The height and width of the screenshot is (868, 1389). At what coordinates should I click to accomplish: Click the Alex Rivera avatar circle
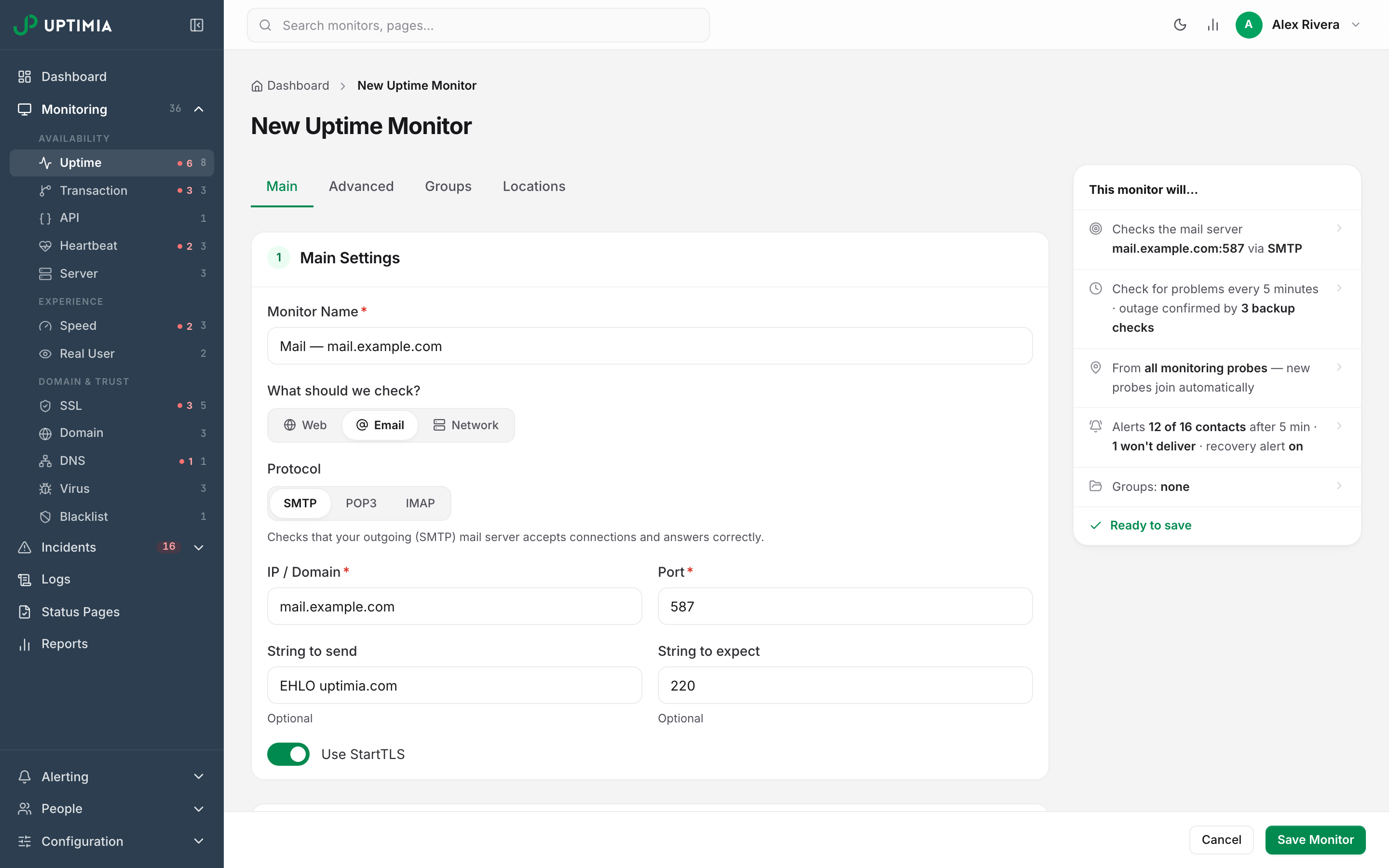click(x=1248, y=25)
